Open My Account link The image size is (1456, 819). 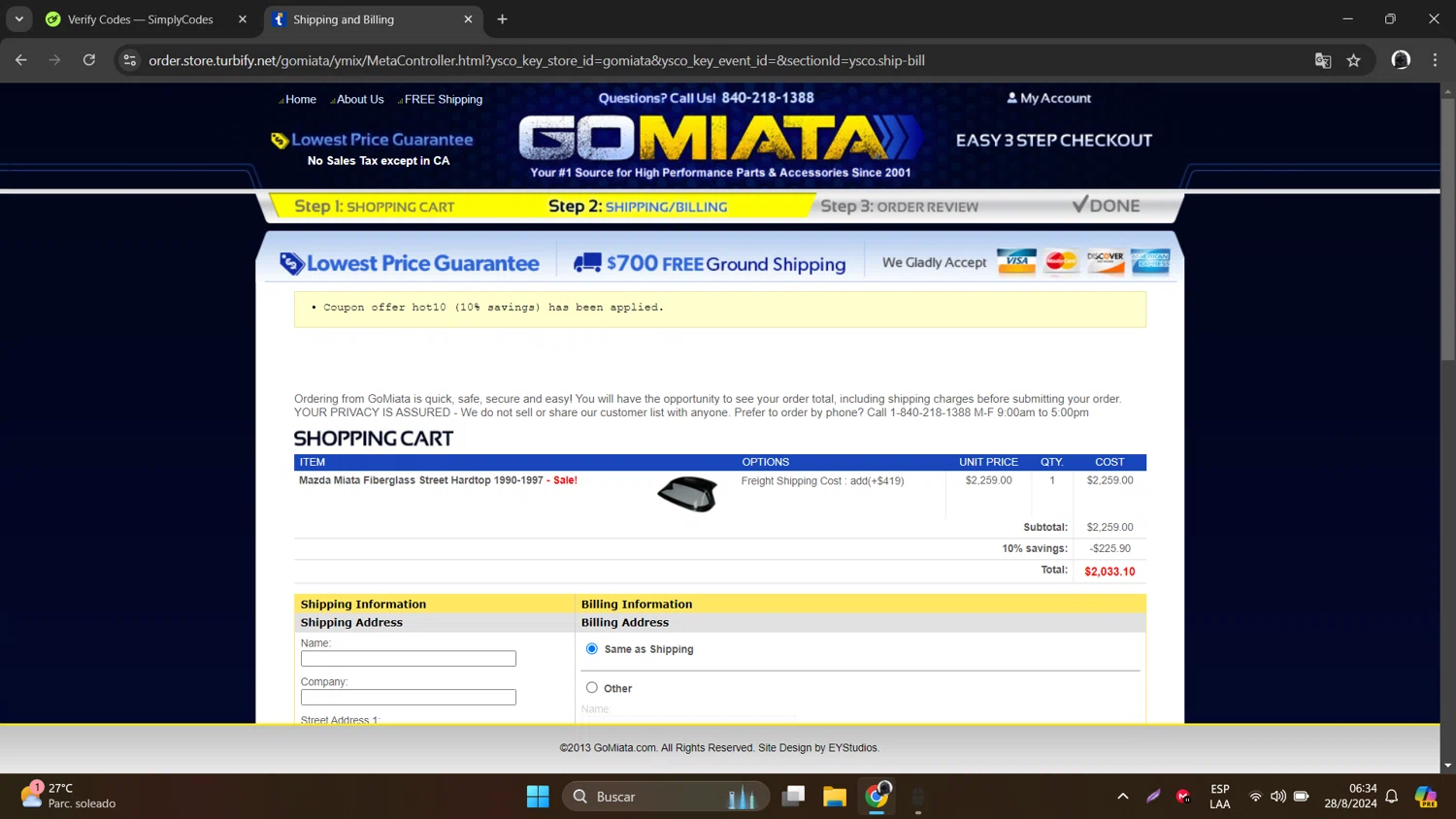pos(1049,98)
